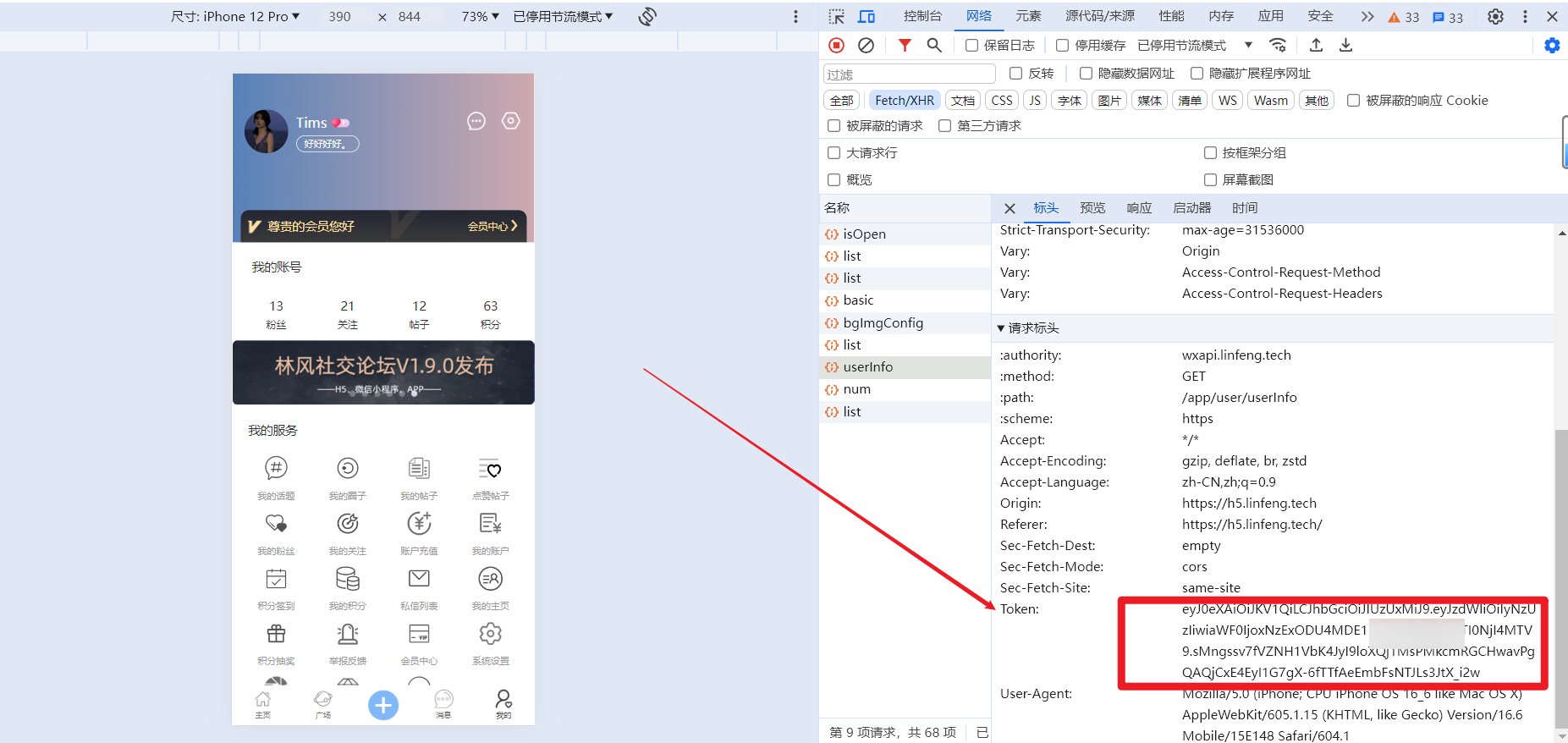Clear the network log
The height and width of the screenshot is (743, 1568).
pos(866,45)
